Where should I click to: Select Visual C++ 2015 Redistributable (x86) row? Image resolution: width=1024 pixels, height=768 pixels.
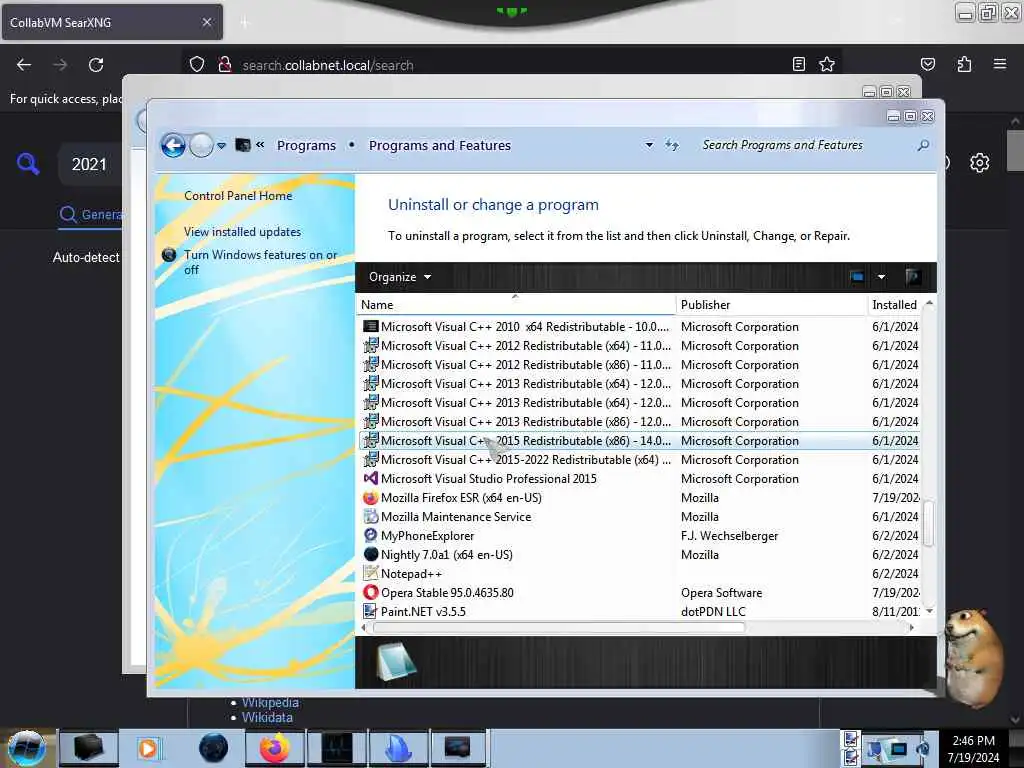(x=640, y=441)
